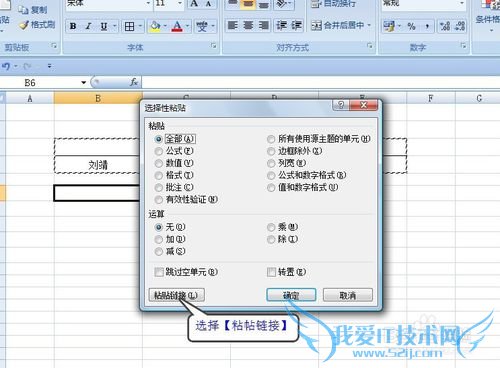
Task: Click the cell borders icon
Action: pos(129,26)
